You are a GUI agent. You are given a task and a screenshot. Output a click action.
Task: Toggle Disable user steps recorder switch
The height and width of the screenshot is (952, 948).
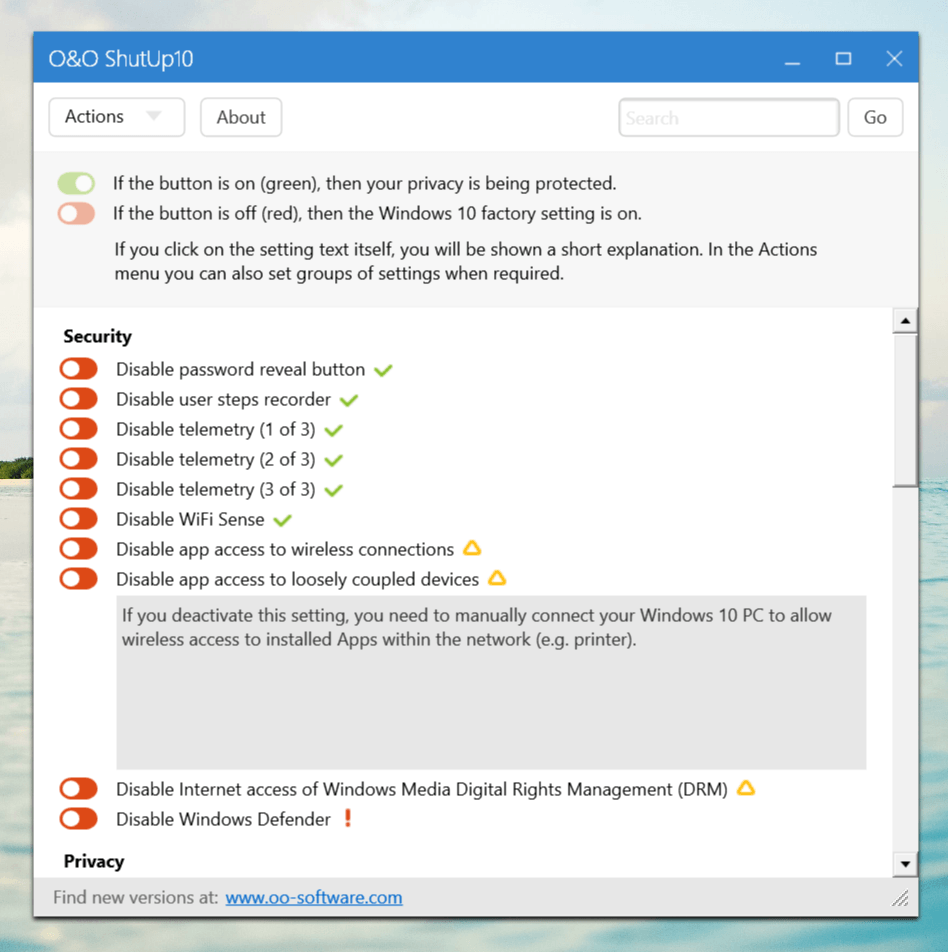(x=78, y=399)
